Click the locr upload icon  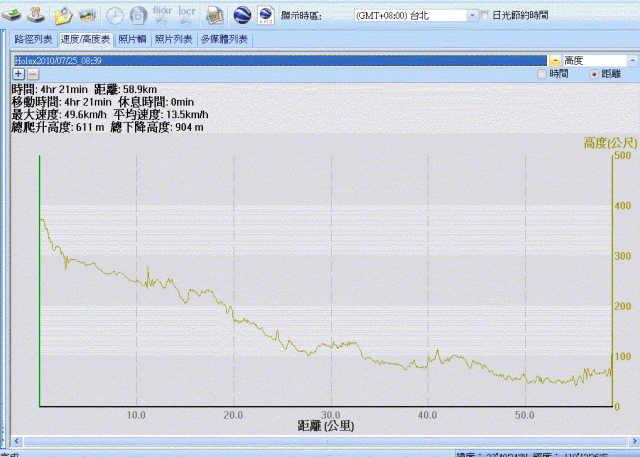(x=187, y=15)
